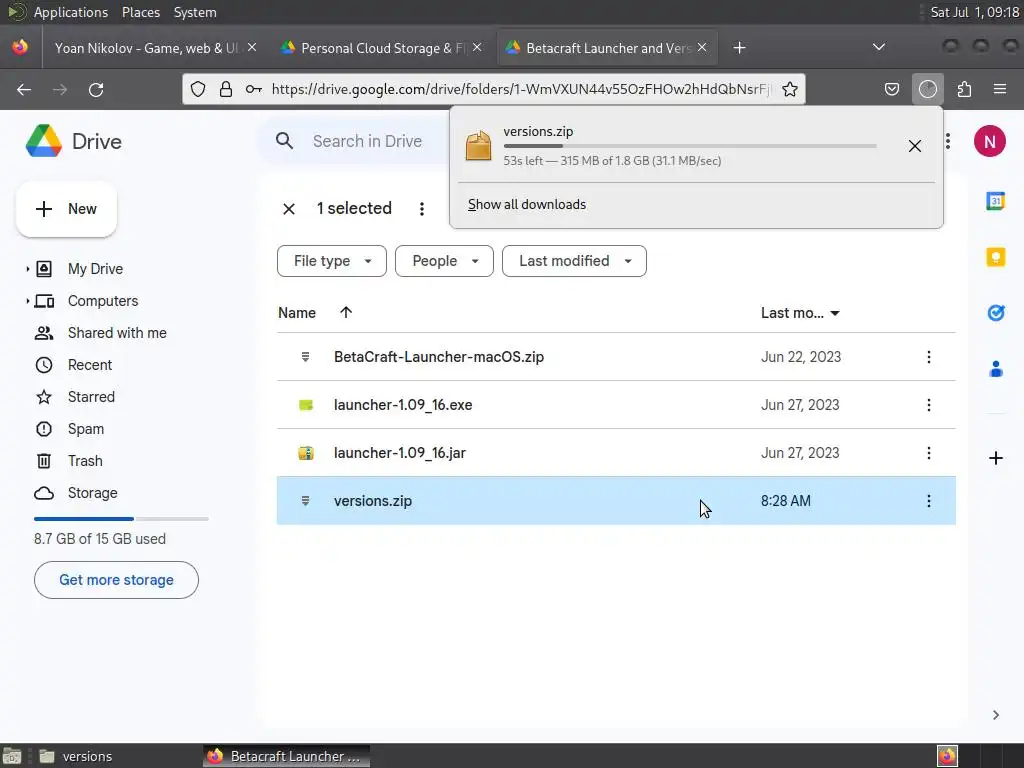Click the versions.zip package icon in downloads
The height and width of the screenshot is (768, 1024).
click(478, 146)
